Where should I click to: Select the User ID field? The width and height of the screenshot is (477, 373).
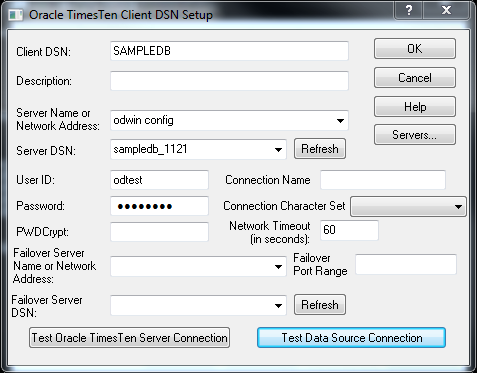(159, 180)
